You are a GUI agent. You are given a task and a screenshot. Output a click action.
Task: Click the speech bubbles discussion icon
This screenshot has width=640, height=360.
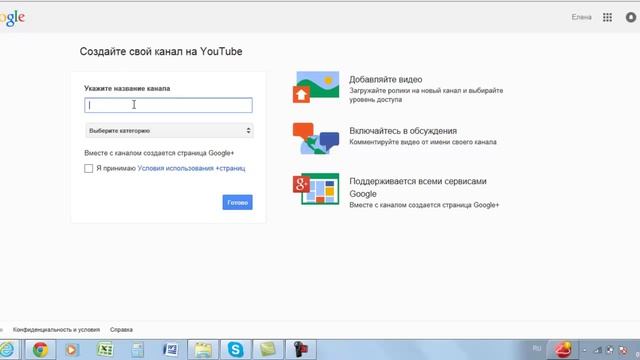(x=316, y=138)
